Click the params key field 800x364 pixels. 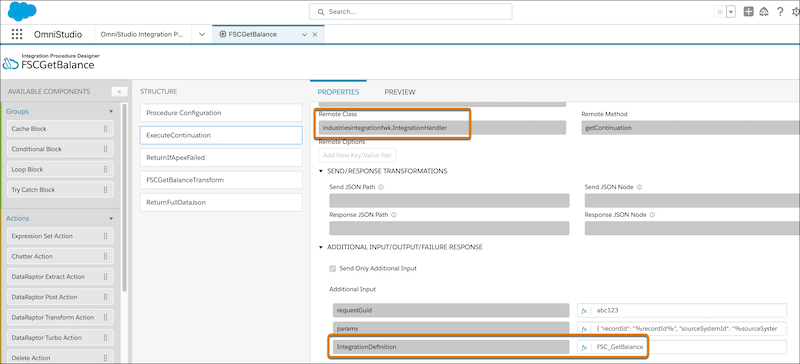[451, 329]
